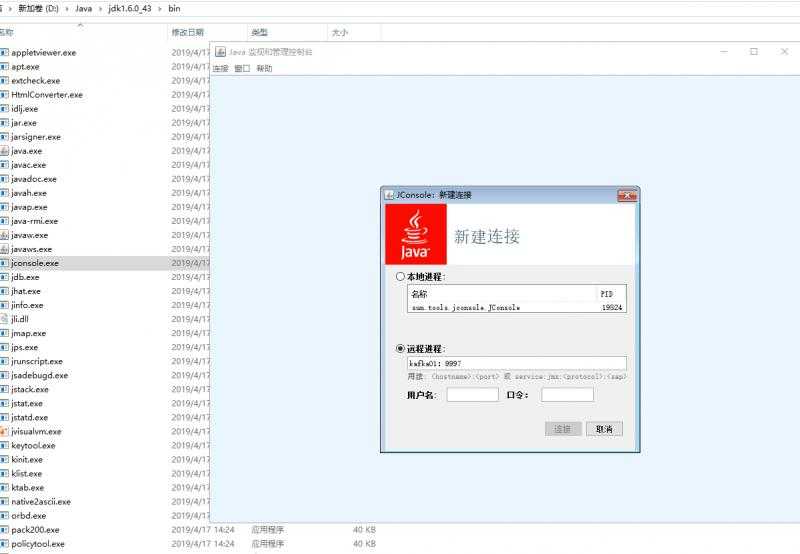Click the javac.exe file icon
This screenshot has width=800, height=554.
(x=5, y=165)
